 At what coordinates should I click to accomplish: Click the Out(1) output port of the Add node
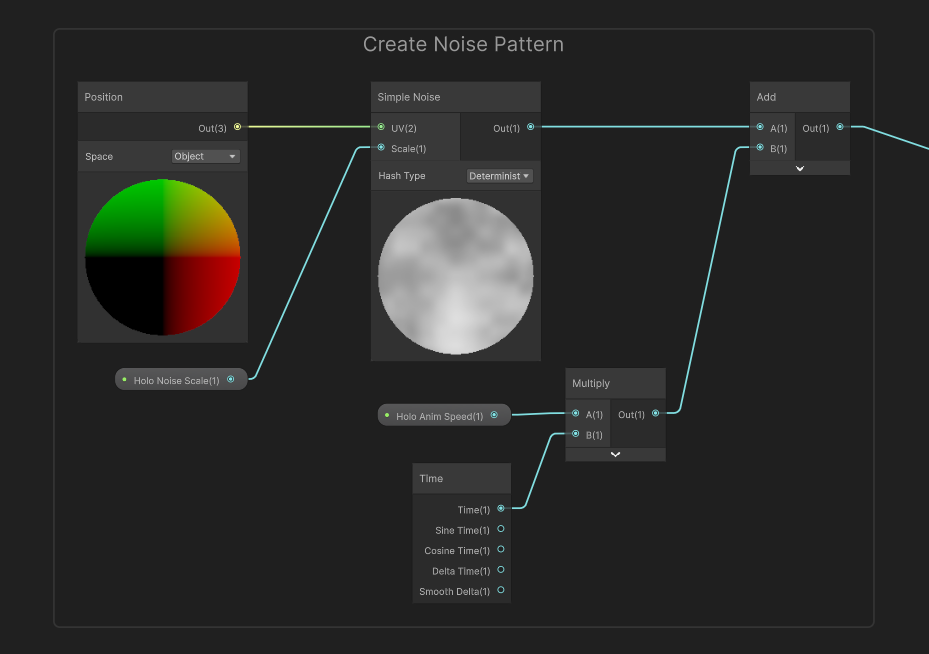pyautogui.click(x=839, y=127)
